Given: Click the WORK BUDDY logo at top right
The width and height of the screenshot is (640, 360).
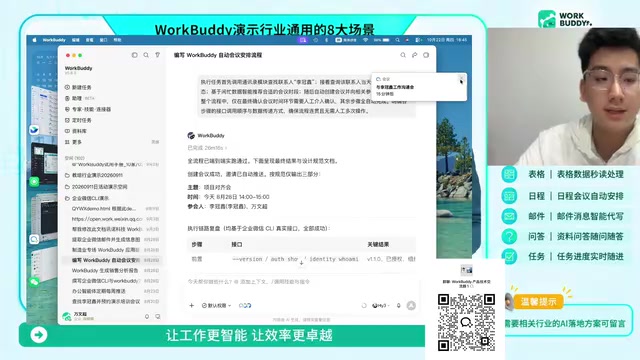Looking at the screenshot, I should [564, 19].
